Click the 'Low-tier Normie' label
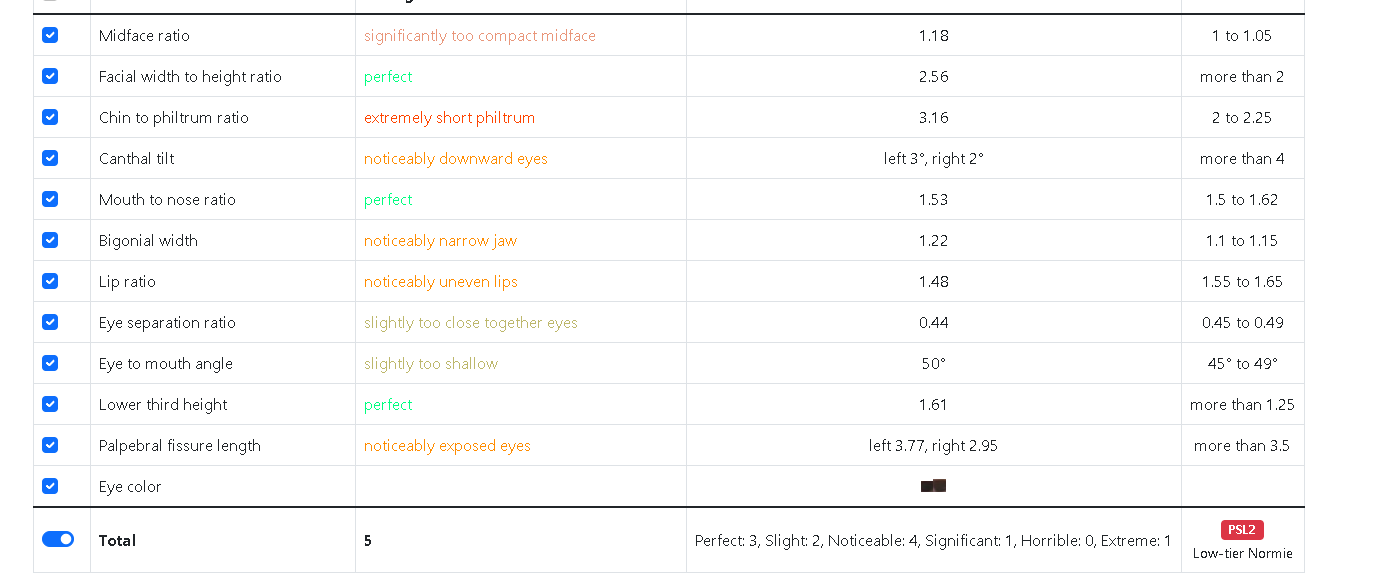Screen dimensions: 1380x576 1242,553
